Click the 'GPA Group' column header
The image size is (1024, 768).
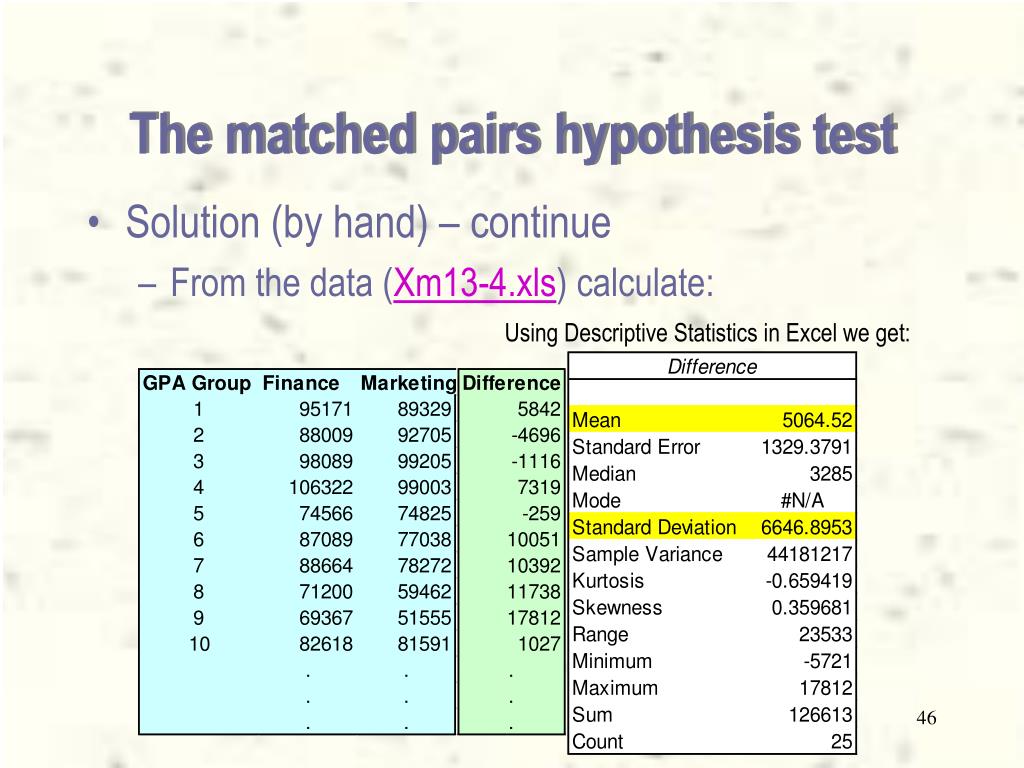click(197, 383)
